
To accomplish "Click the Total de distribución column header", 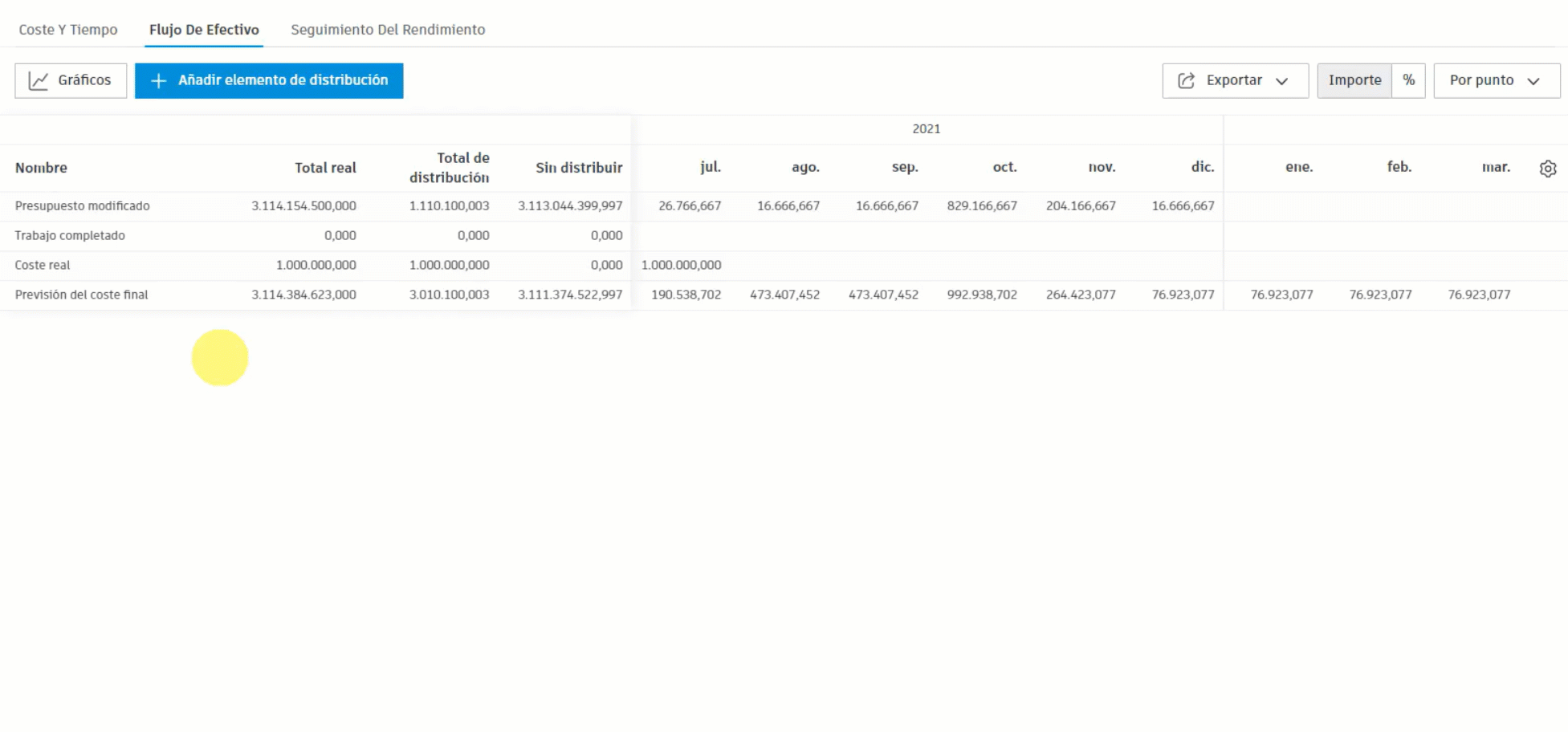I will pyautogui.click(x=450, y=168).
